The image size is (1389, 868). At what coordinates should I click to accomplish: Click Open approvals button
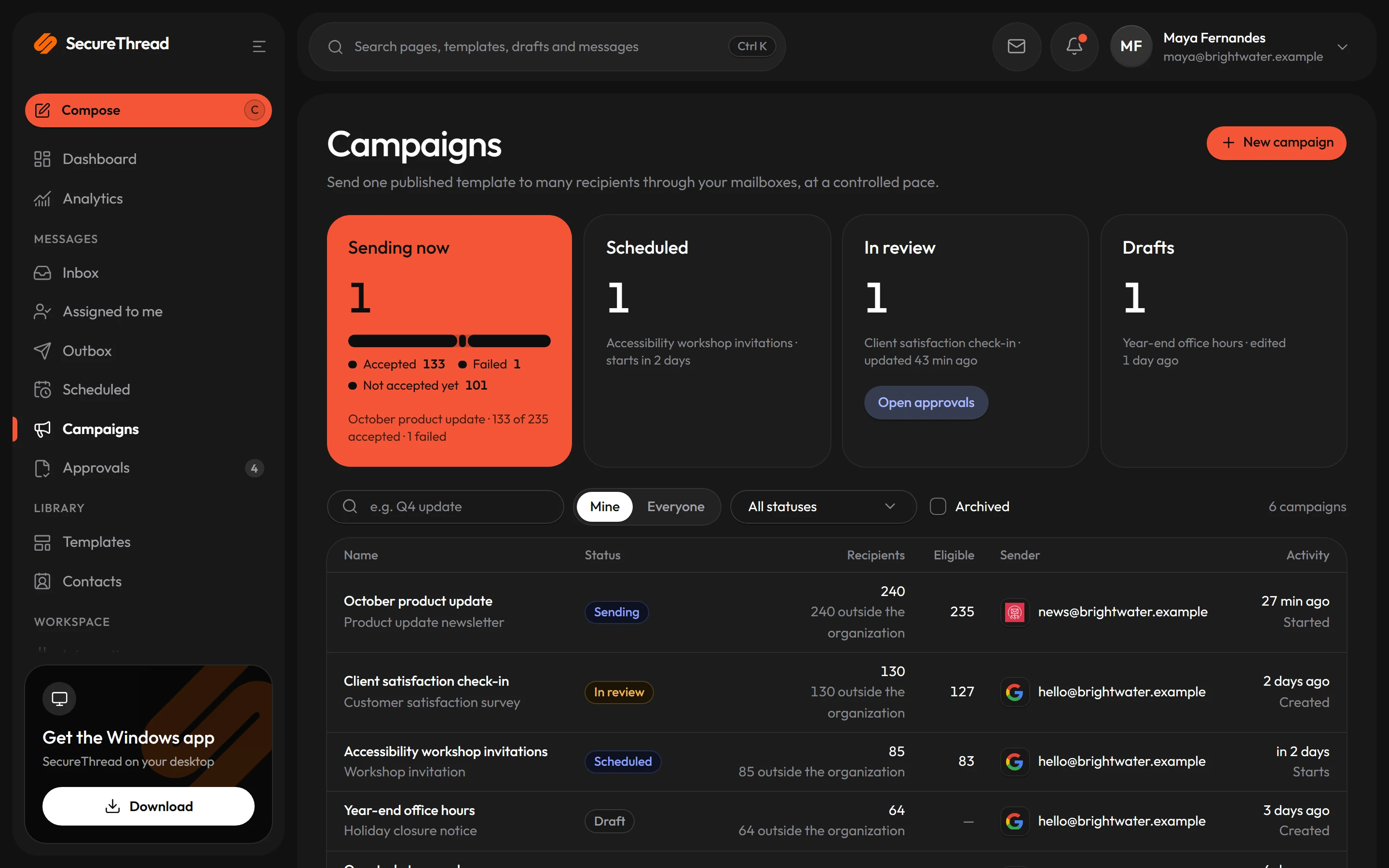(926, 403)
